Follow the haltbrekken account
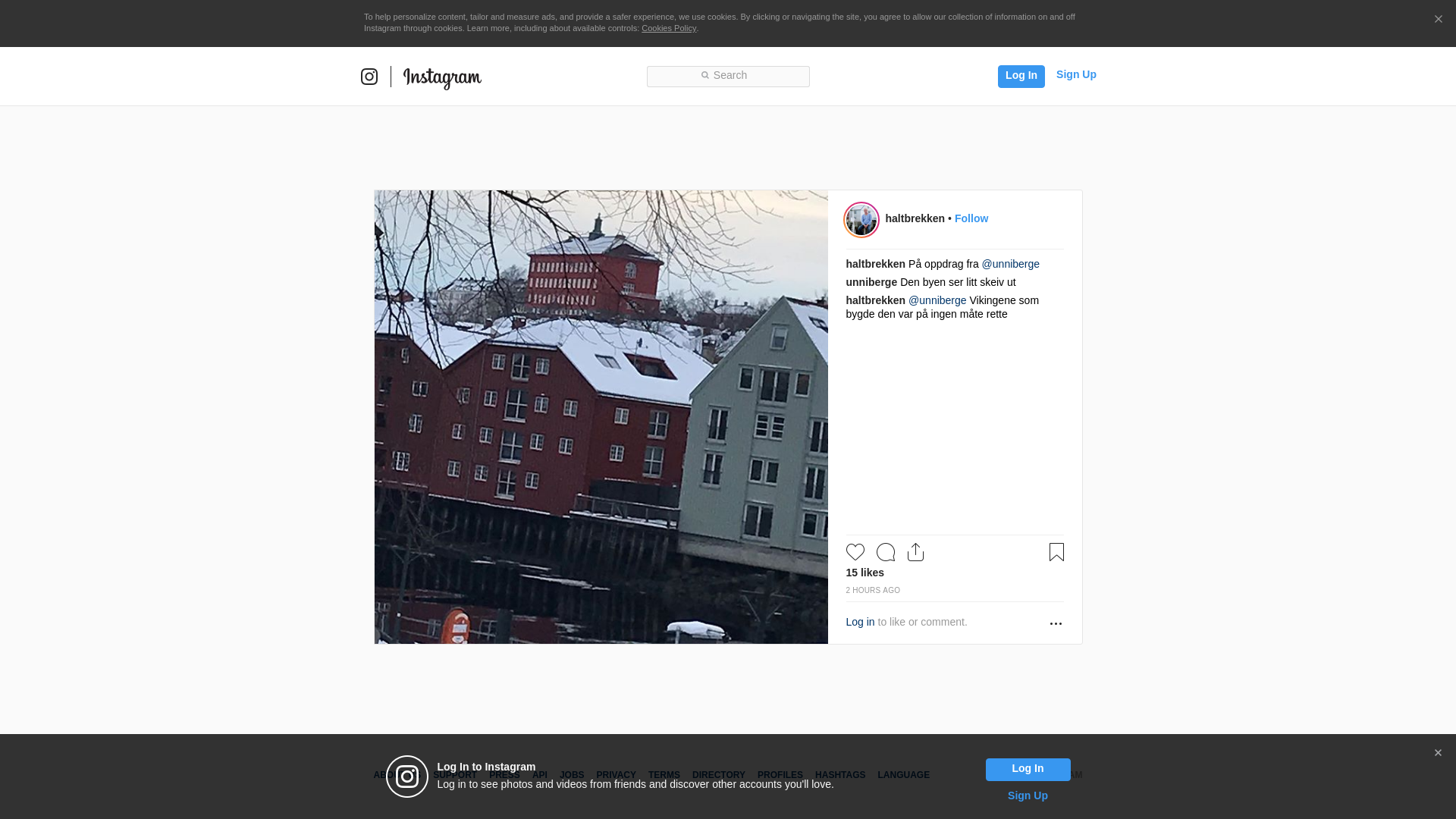The image size is (1456, 819). click(x=971, y=218)
